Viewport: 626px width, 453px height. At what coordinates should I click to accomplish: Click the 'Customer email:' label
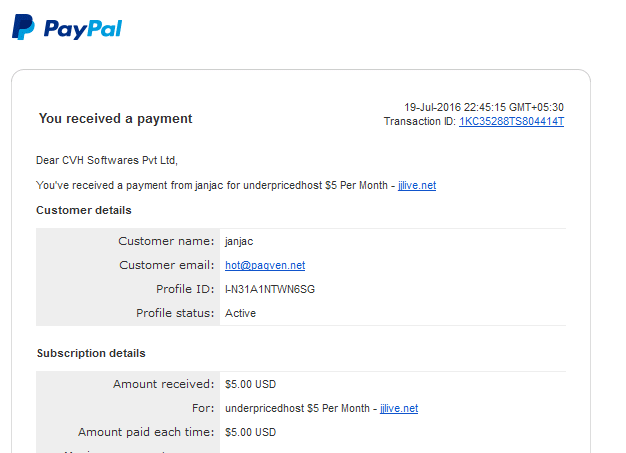click(x=167, y=265)
